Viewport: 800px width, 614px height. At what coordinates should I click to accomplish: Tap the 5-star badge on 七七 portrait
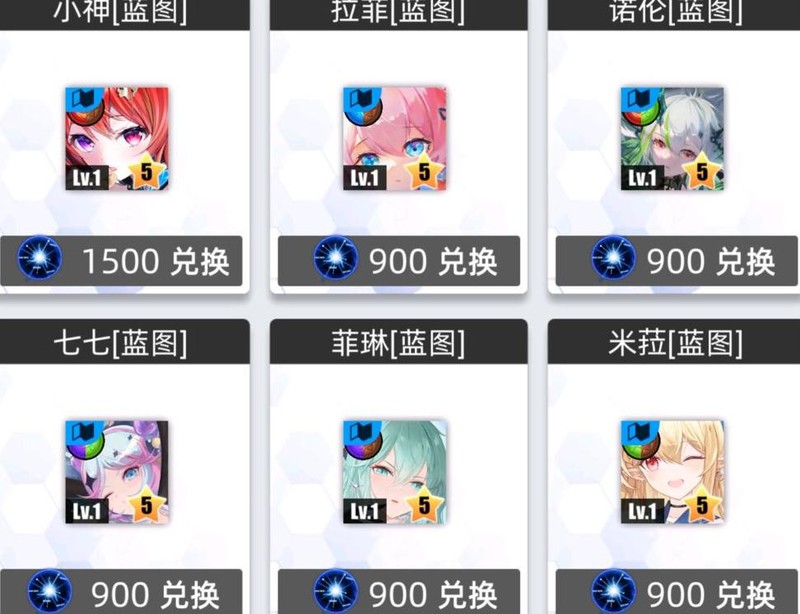click(x=147, y=504)
